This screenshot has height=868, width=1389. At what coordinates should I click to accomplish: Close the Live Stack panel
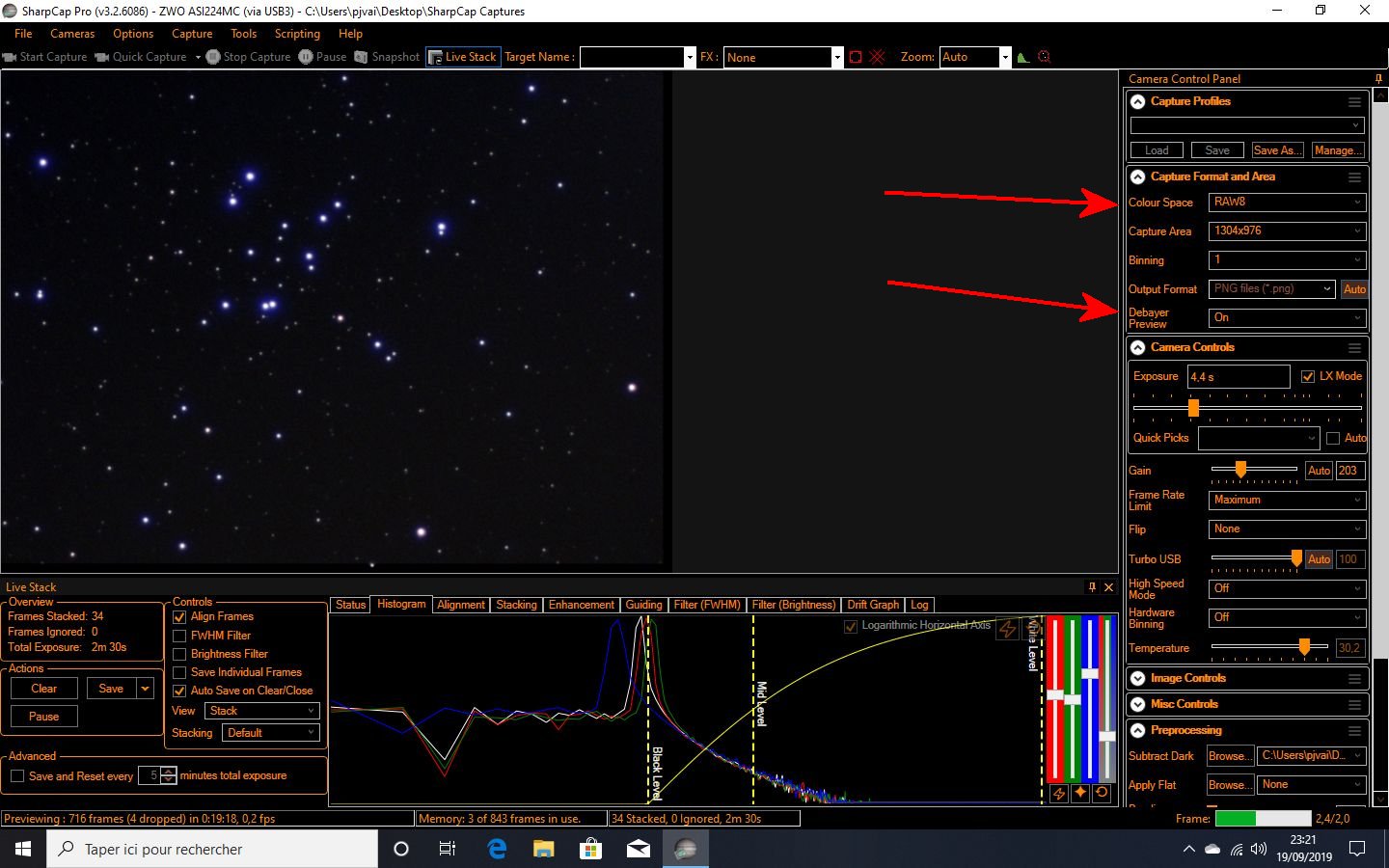[1108, 586]
